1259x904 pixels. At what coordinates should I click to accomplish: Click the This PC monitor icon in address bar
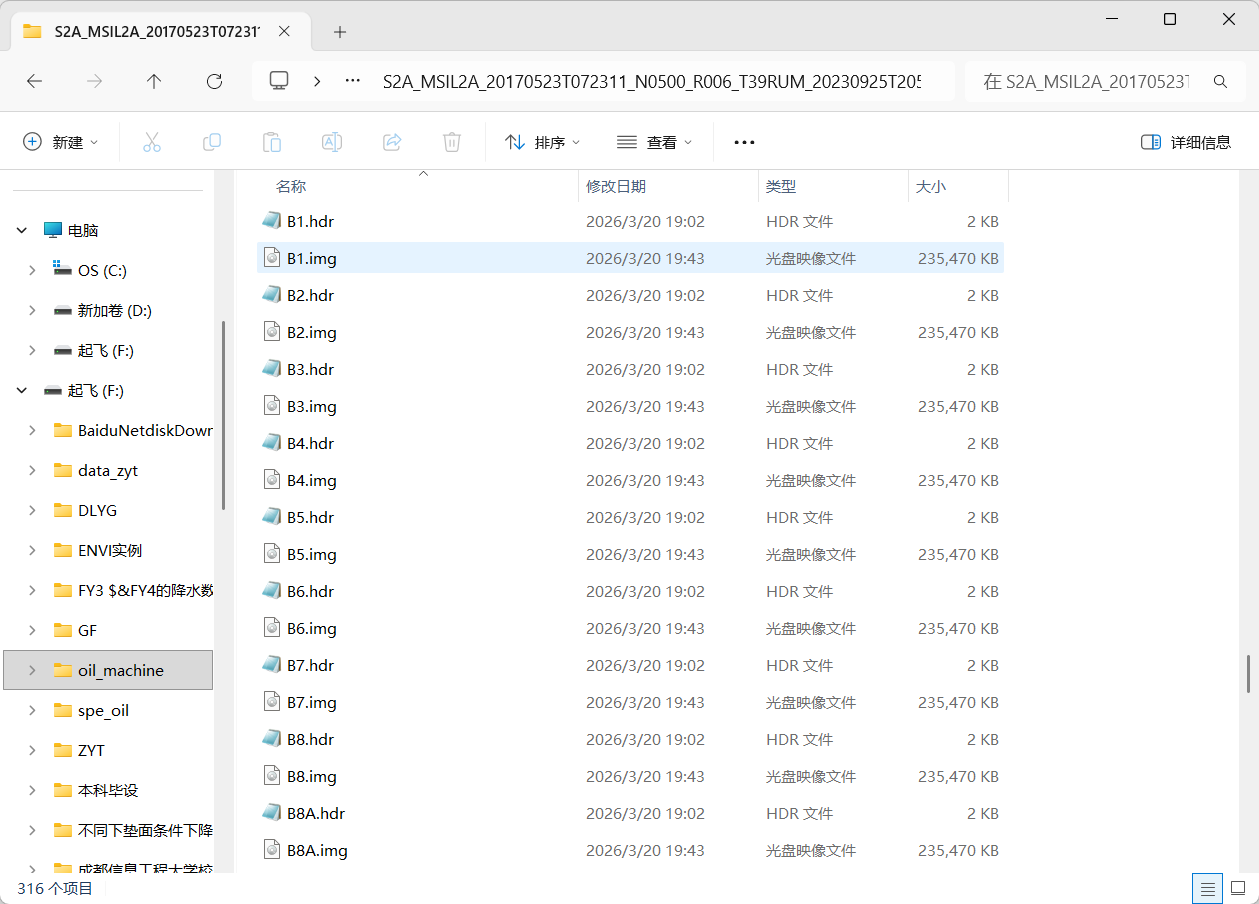[279, 81]
